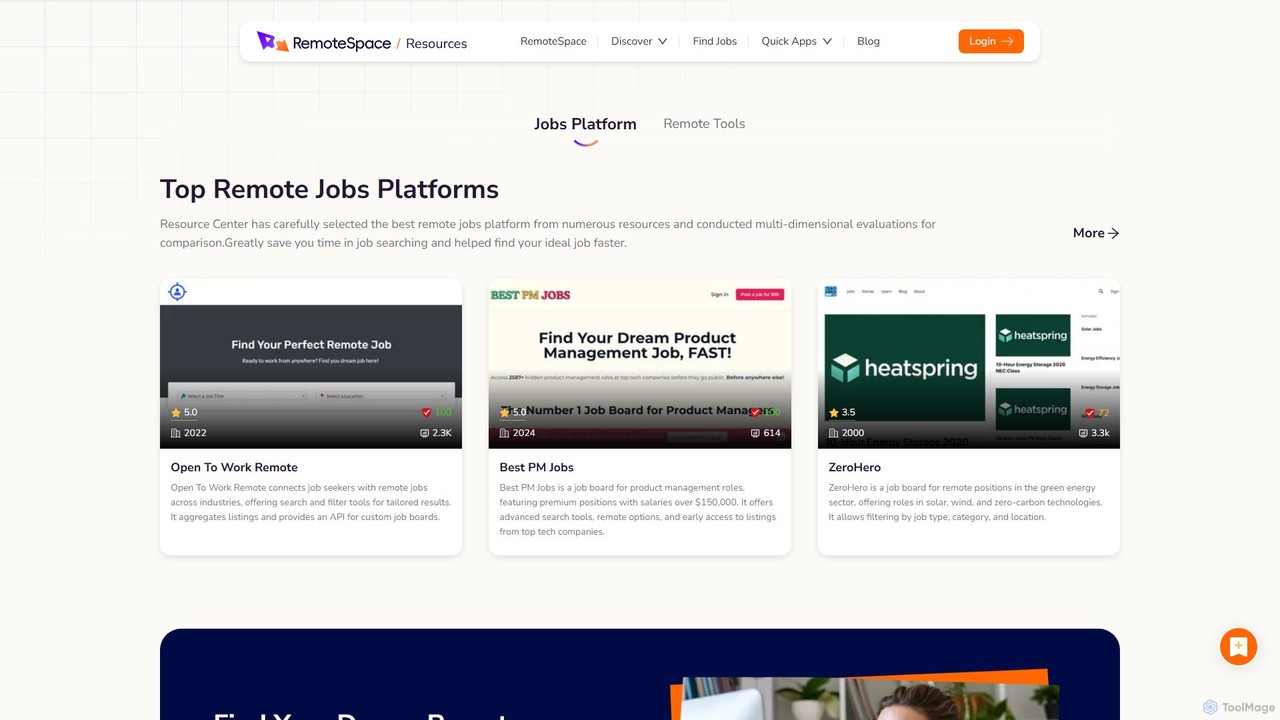The image size is (1280, 720).
Task: Expand the Quick Apps dropdown
Action: coord(797,41)
